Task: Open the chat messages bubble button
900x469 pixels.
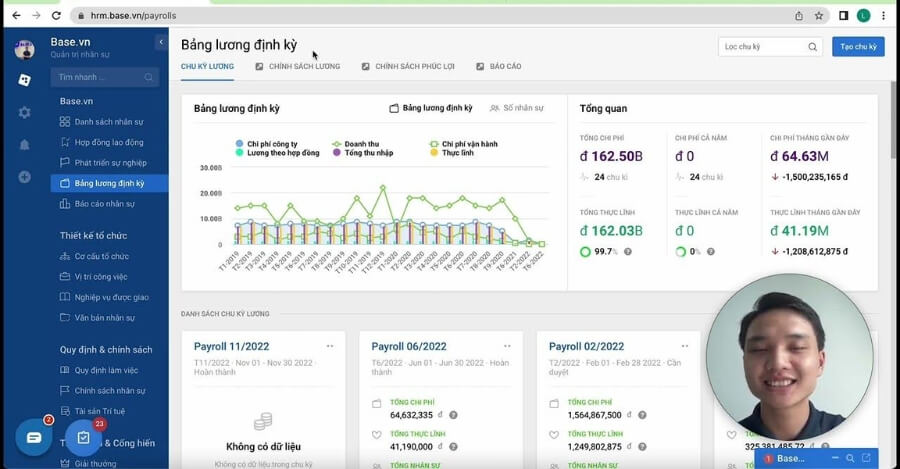Action: (33, 437)
